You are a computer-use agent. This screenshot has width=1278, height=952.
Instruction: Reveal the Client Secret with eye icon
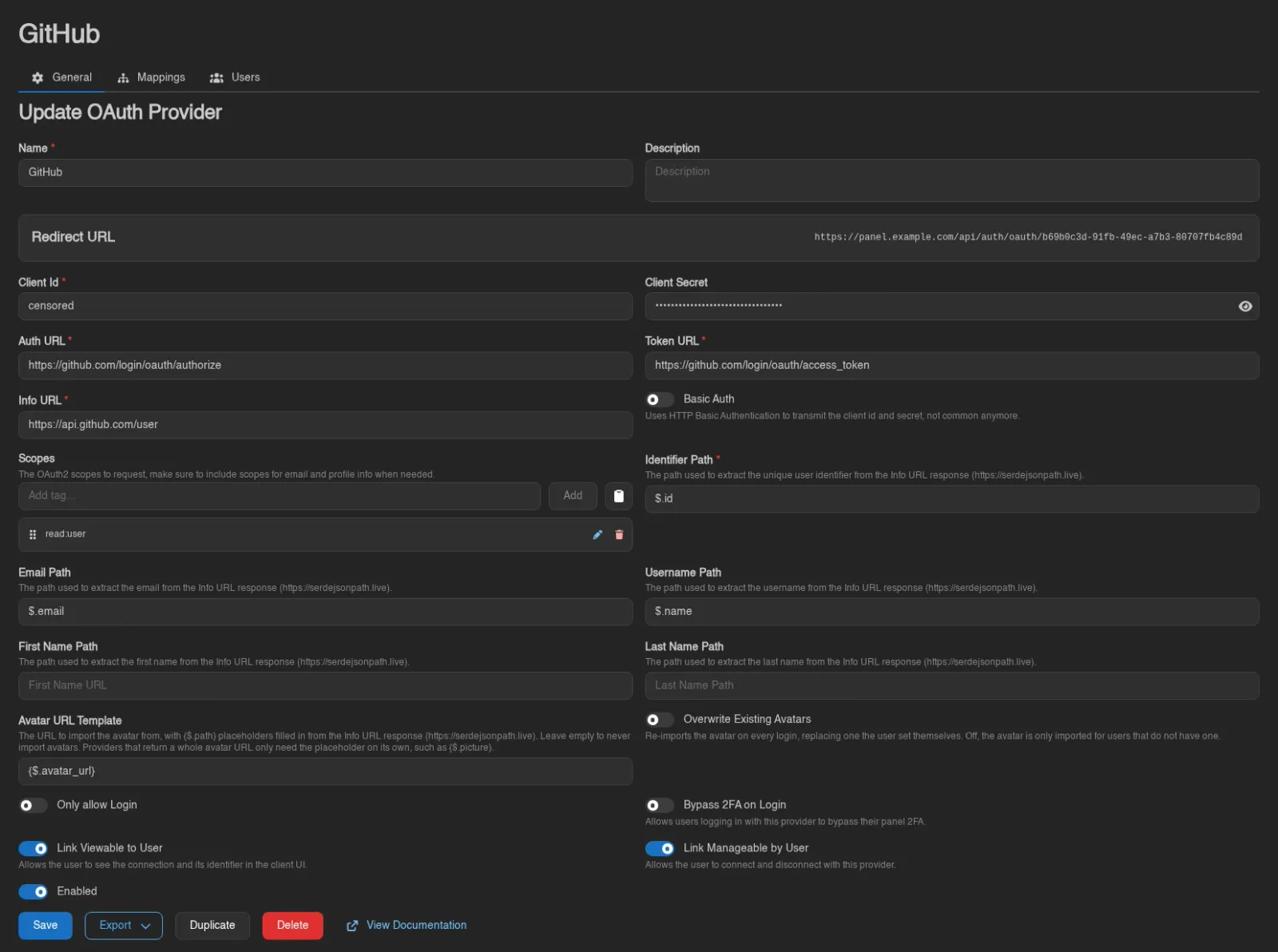(x=1244, y=307)
